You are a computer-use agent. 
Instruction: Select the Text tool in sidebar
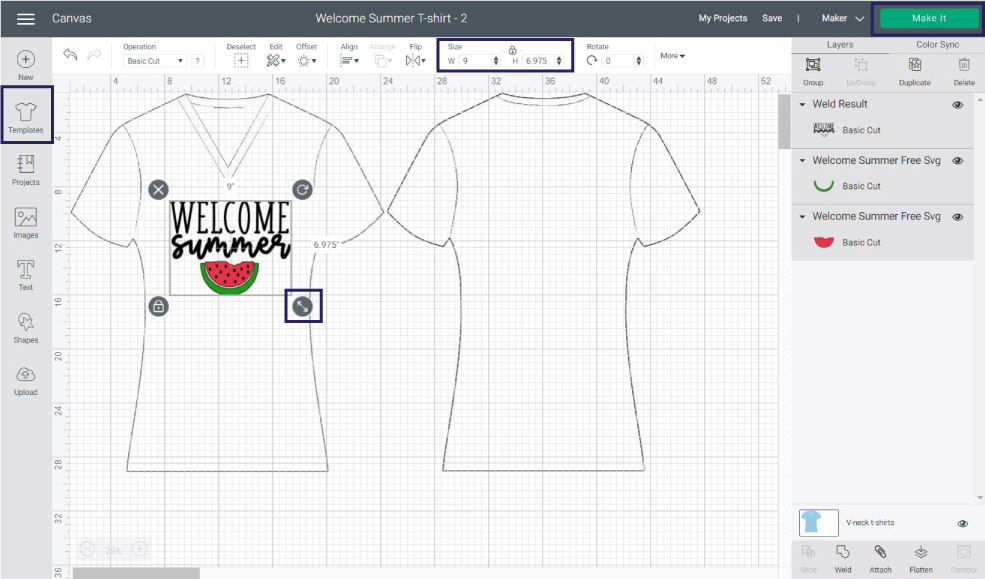[x=26, y=275]
